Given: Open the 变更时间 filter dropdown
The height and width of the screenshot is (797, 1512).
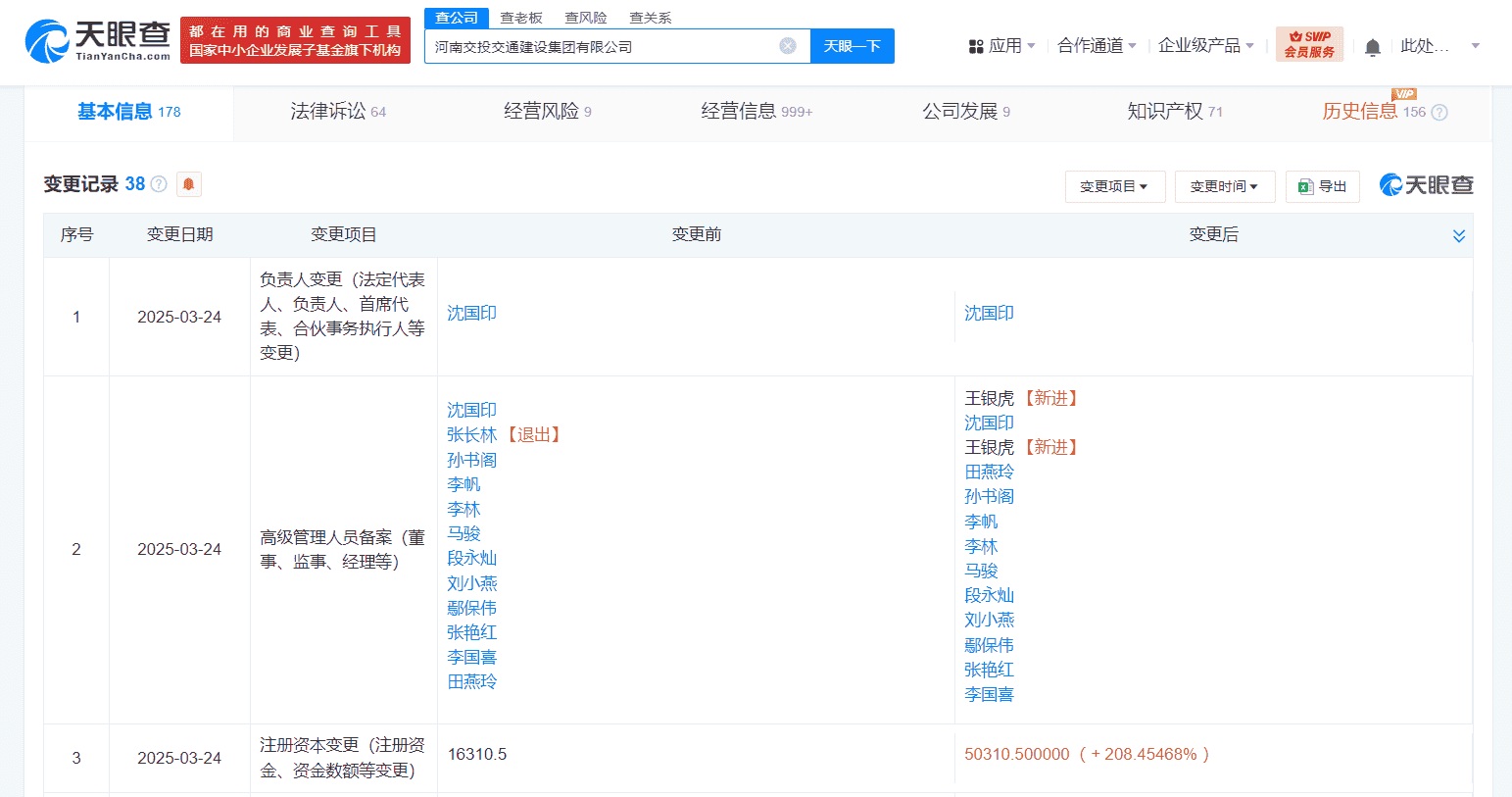Looking at the screenshot, I should point(1224,186).
